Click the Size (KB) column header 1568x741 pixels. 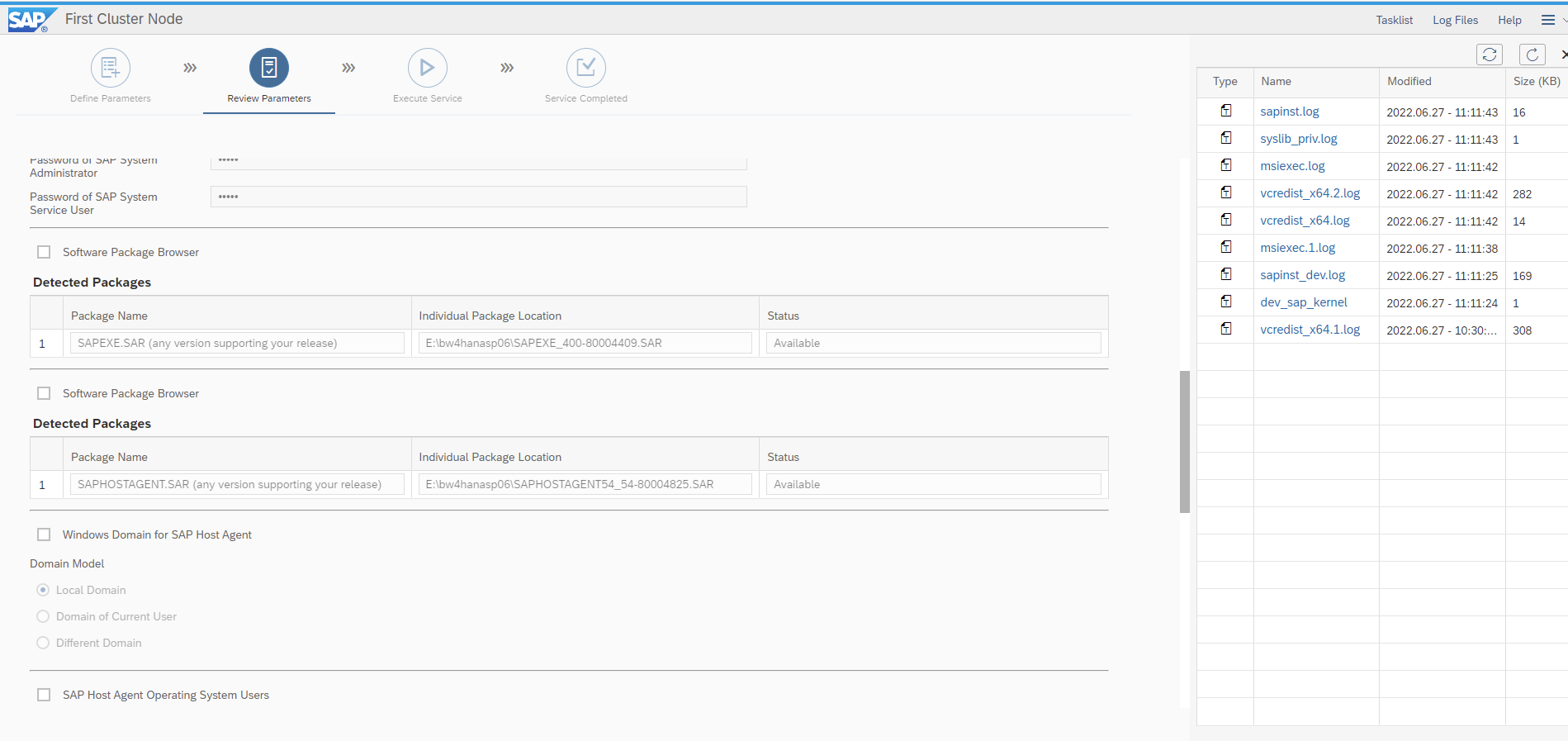[1537, 81]
